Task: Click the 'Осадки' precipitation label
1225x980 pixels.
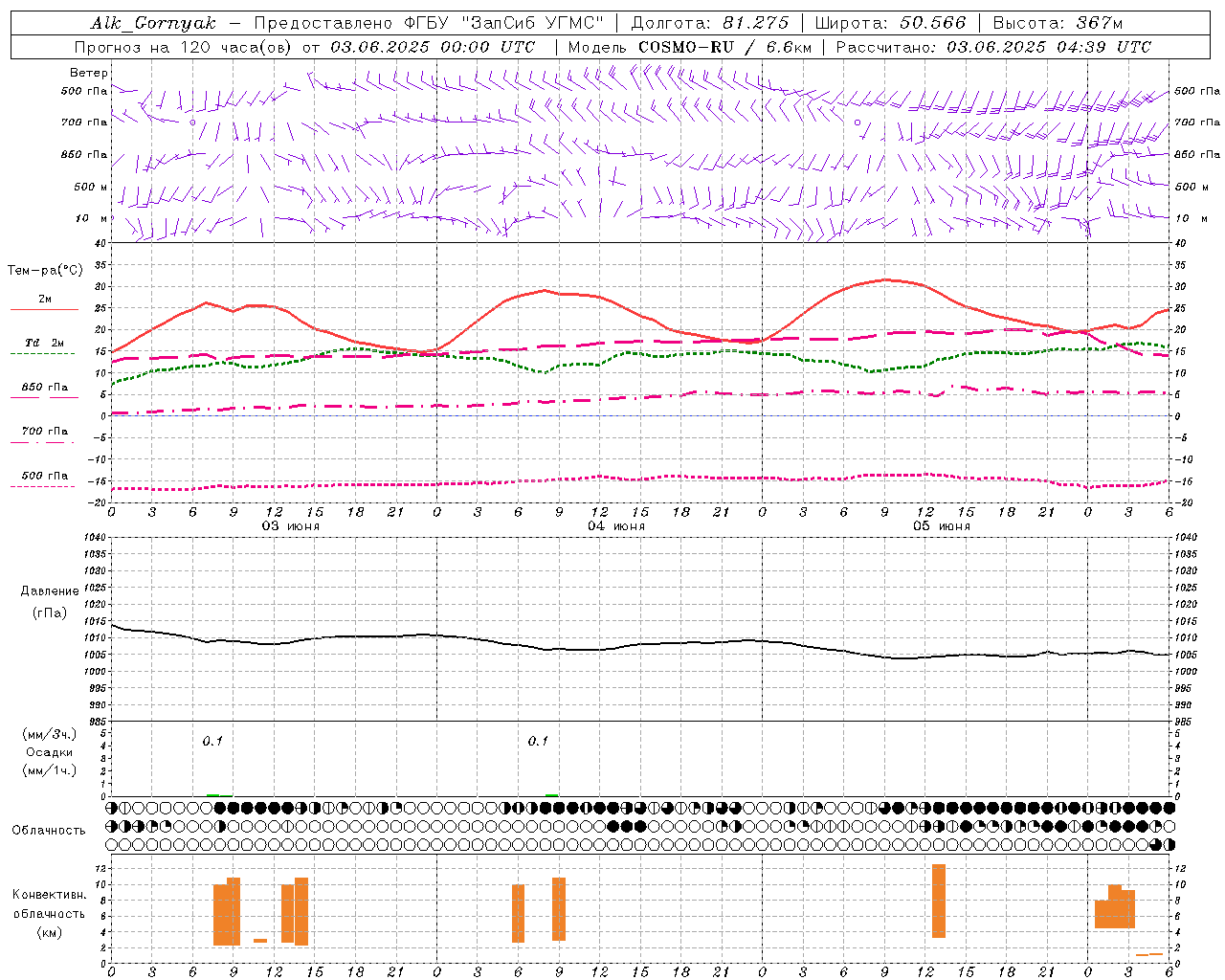Action: coord(50,752)
